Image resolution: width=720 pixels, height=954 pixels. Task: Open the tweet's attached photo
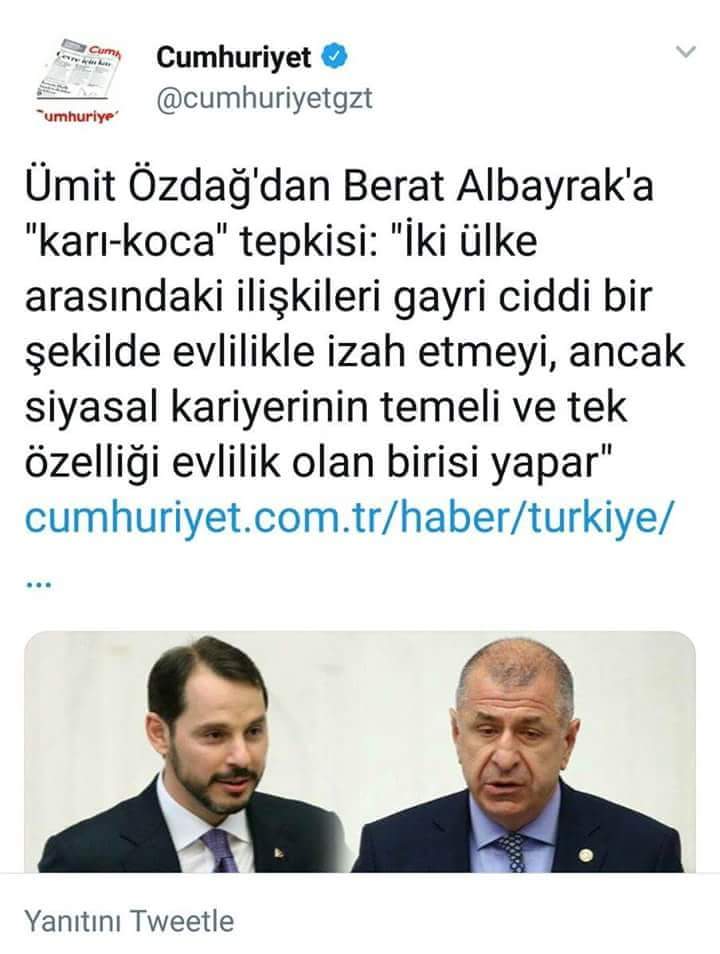pos(360,752)
